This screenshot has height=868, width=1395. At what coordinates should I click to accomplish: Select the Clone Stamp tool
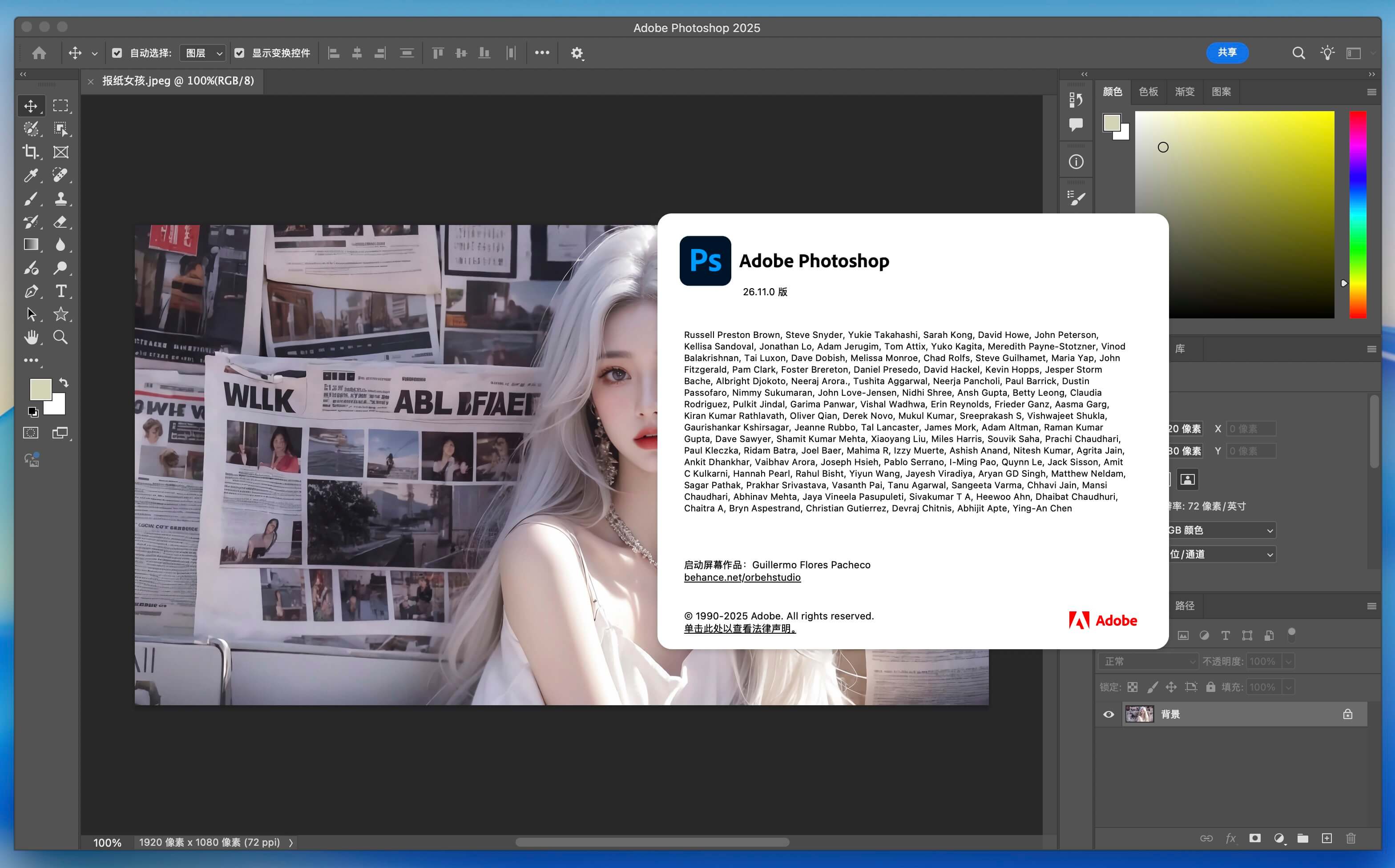[61, 199]
